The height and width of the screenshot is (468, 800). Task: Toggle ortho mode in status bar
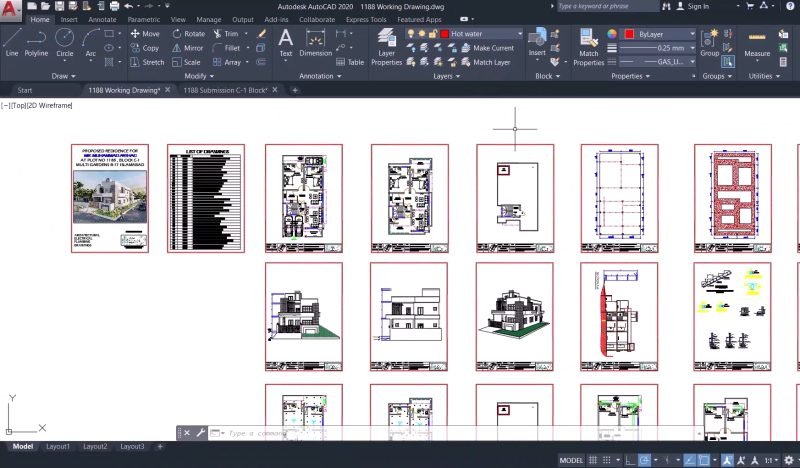[630, 460]
